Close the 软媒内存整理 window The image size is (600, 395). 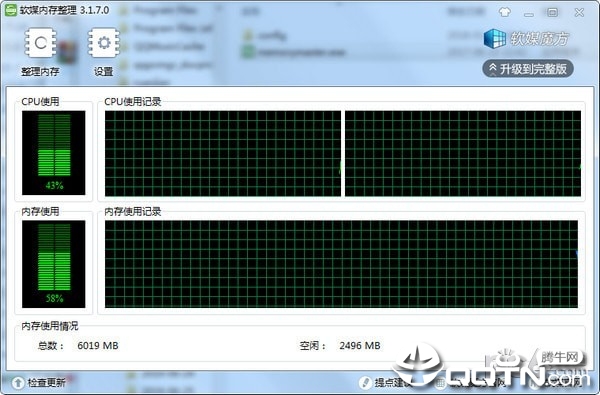579,13
